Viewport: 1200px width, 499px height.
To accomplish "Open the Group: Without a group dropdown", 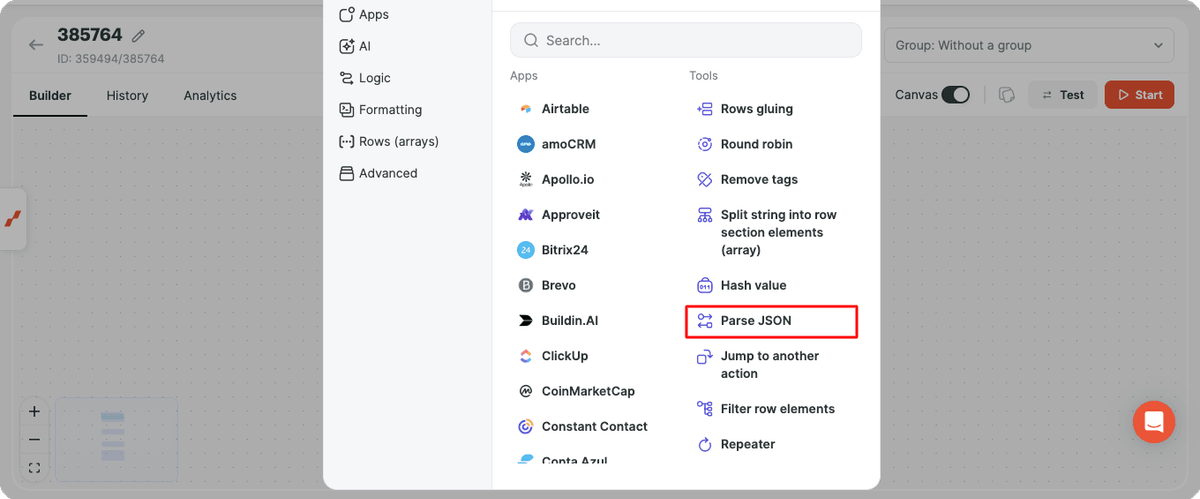I will (x=1030, y=45).
